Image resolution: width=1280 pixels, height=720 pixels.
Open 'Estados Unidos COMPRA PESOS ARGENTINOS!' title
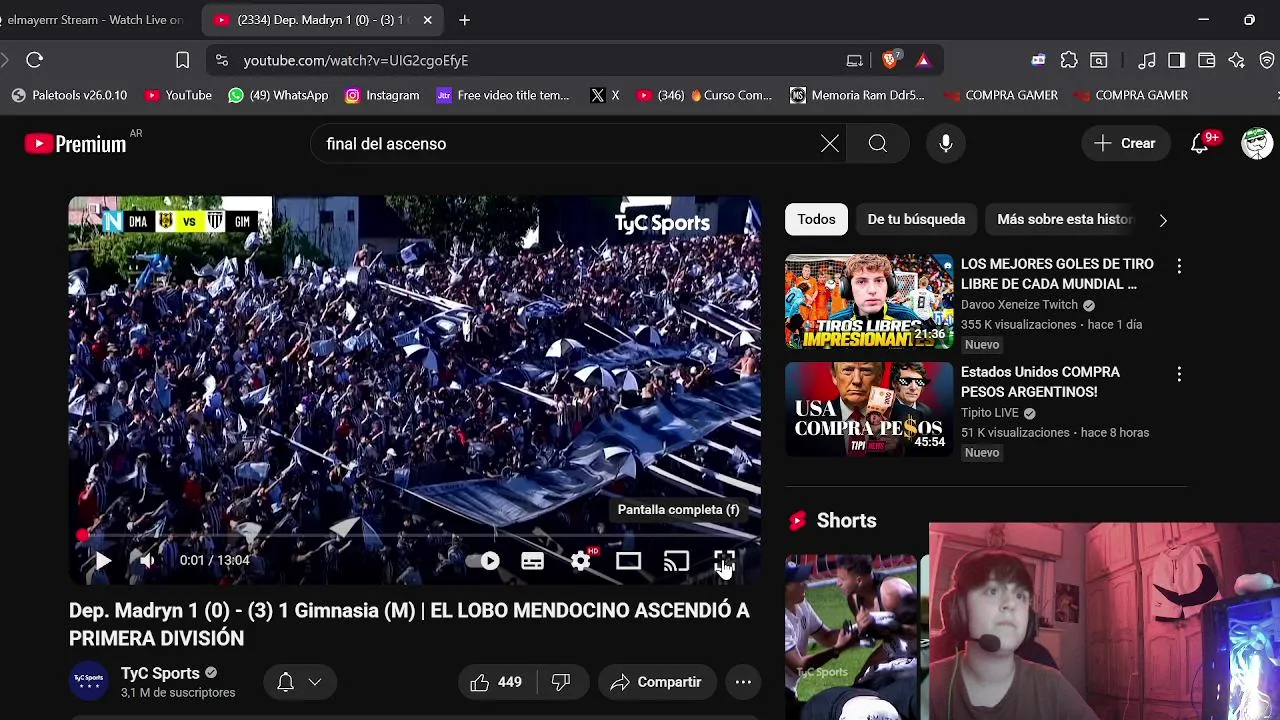pos(1040,382)
